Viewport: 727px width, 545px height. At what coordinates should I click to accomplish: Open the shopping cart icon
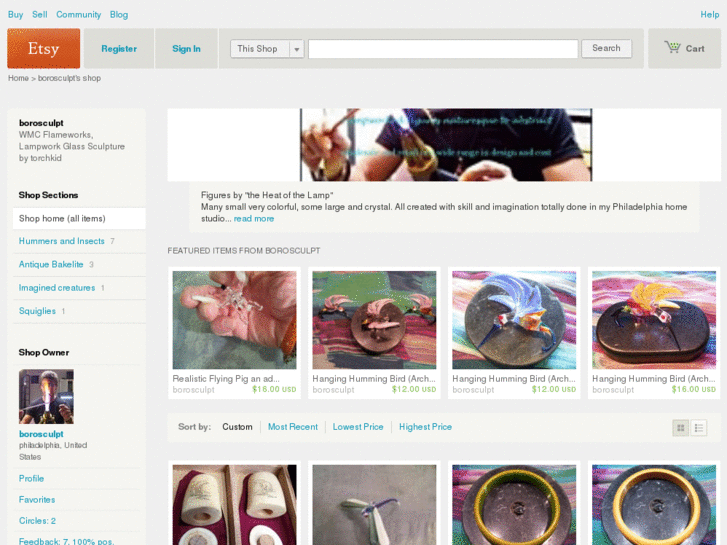tap(672, 47)
